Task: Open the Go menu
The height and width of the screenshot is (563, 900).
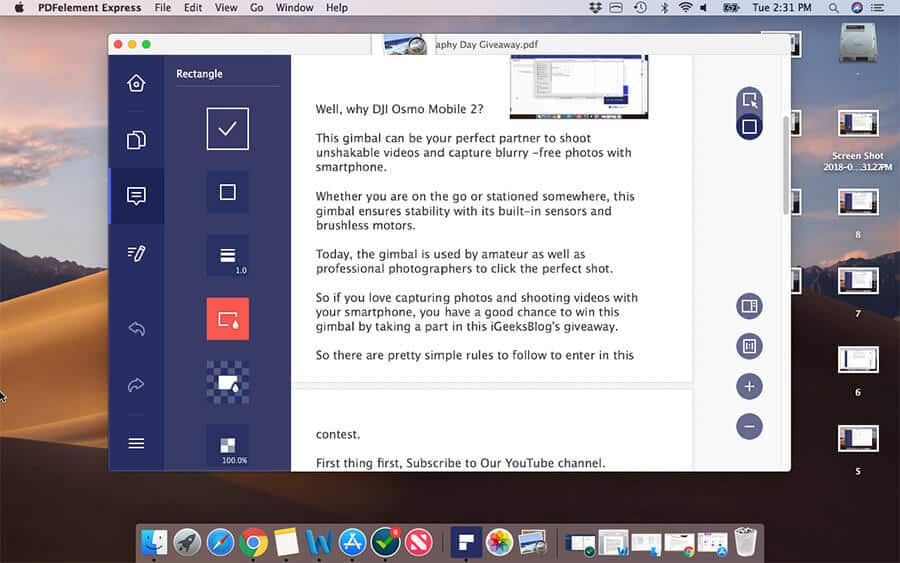Action: (x=257, y=7)
